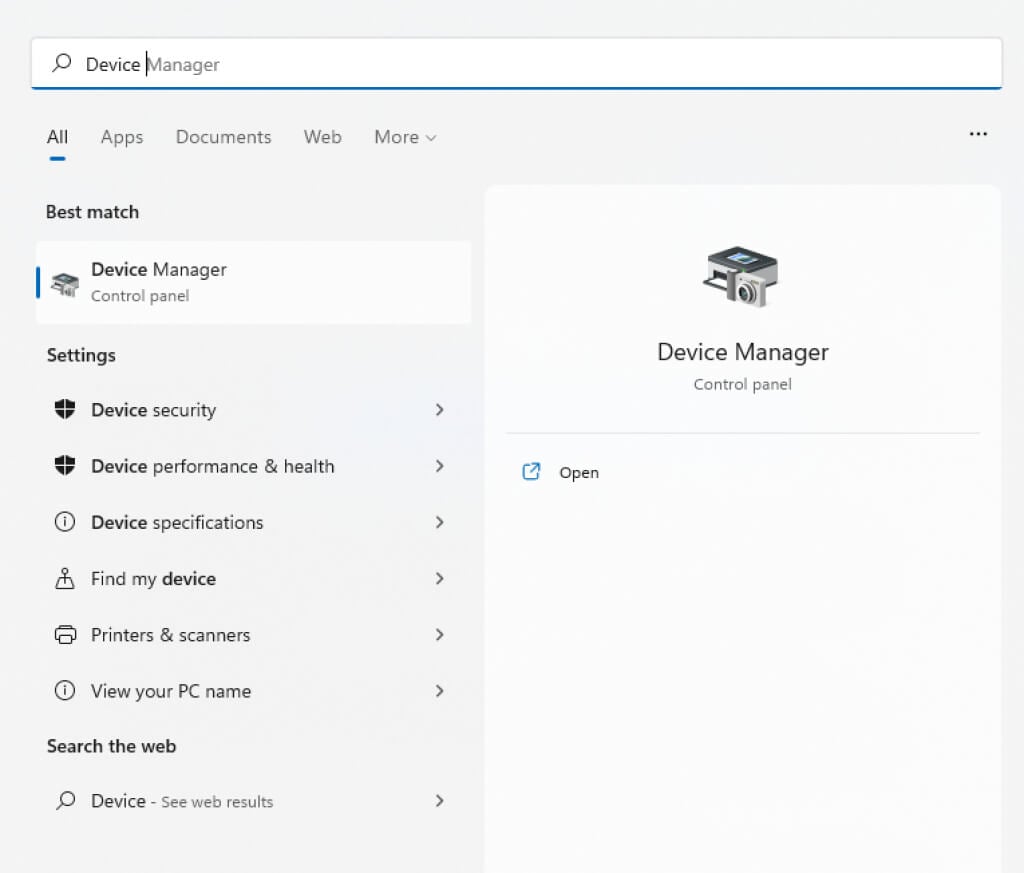Click the Open external link icon

click(x=532, y=472)
